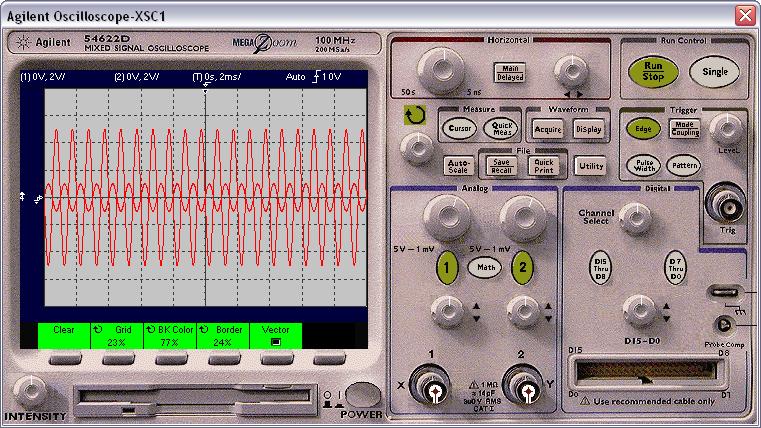This screenshot has width=761, height=428.
Task: Open the Acquire waveform settings
Action: tap(548, 130)
